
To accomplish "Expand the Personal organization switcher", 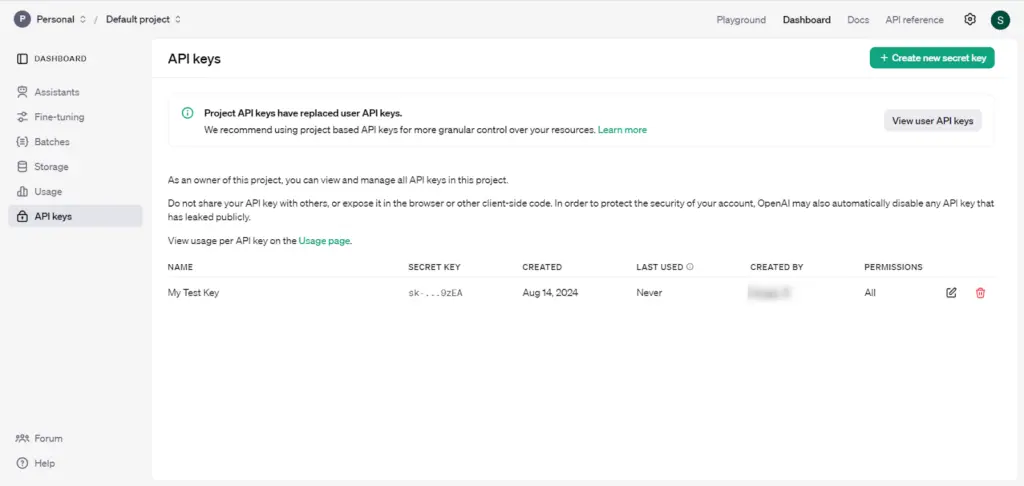I will (60, 19).
